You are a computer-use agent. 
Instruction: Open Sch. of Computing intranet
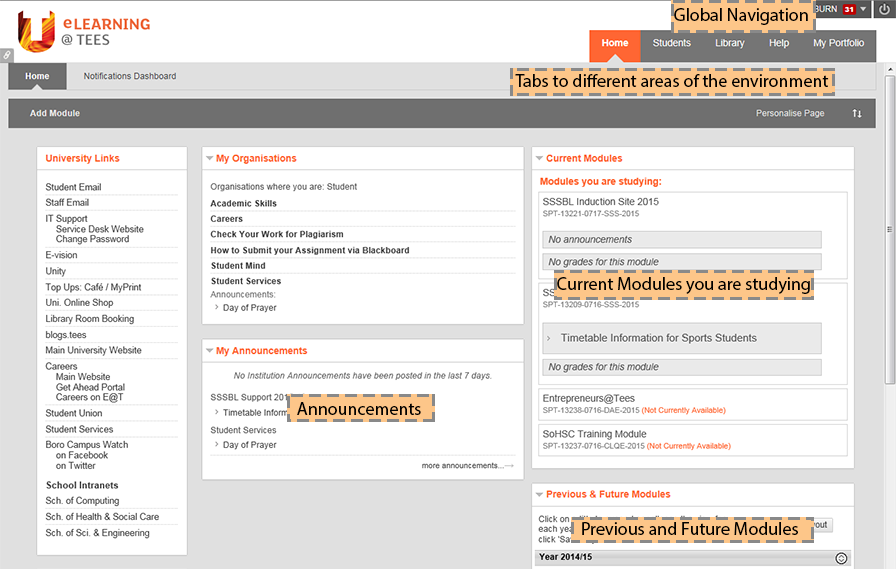tap(82, 500)
